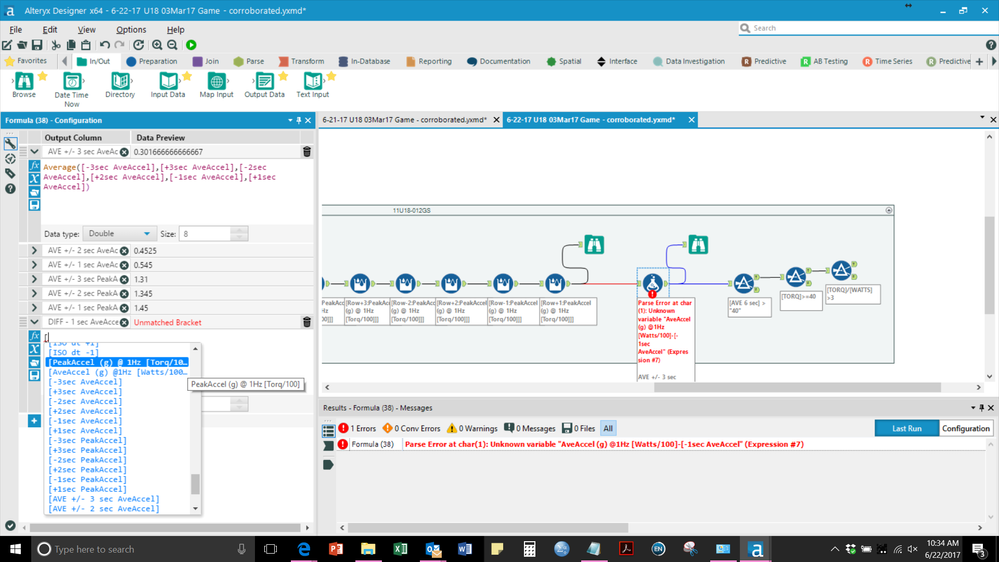Image resolution: width=999 pixels, height=562 pixels.
Task: Select the Directory tool icon
Action: pyautogui.click(x=120, y=81)
